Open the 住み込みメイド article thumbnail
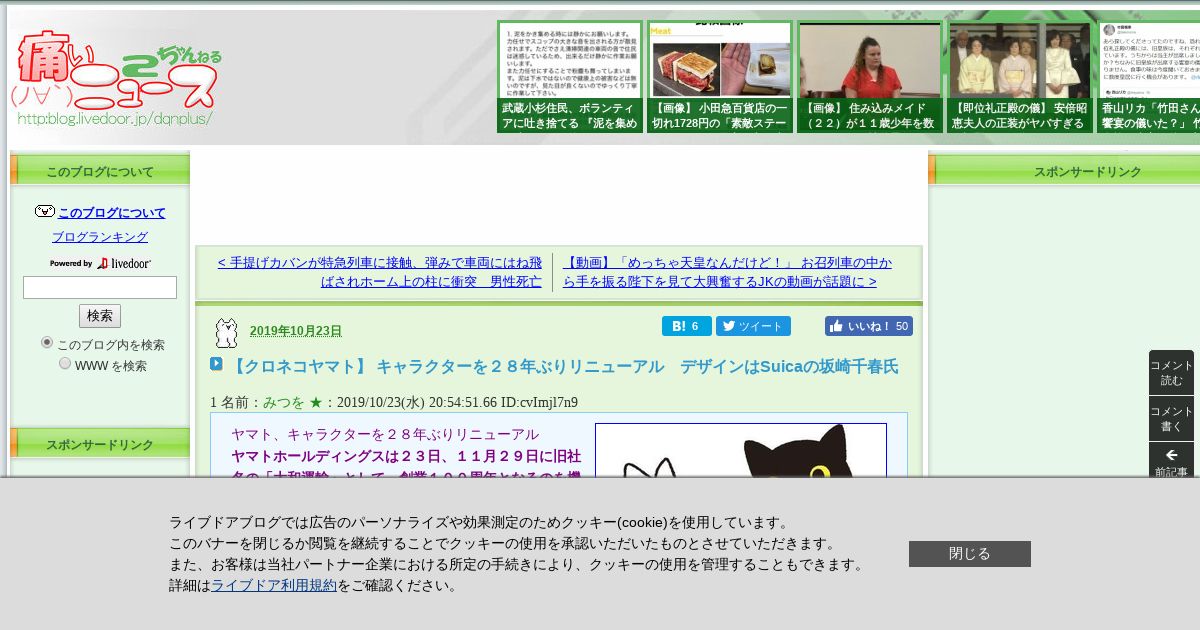 870,77
